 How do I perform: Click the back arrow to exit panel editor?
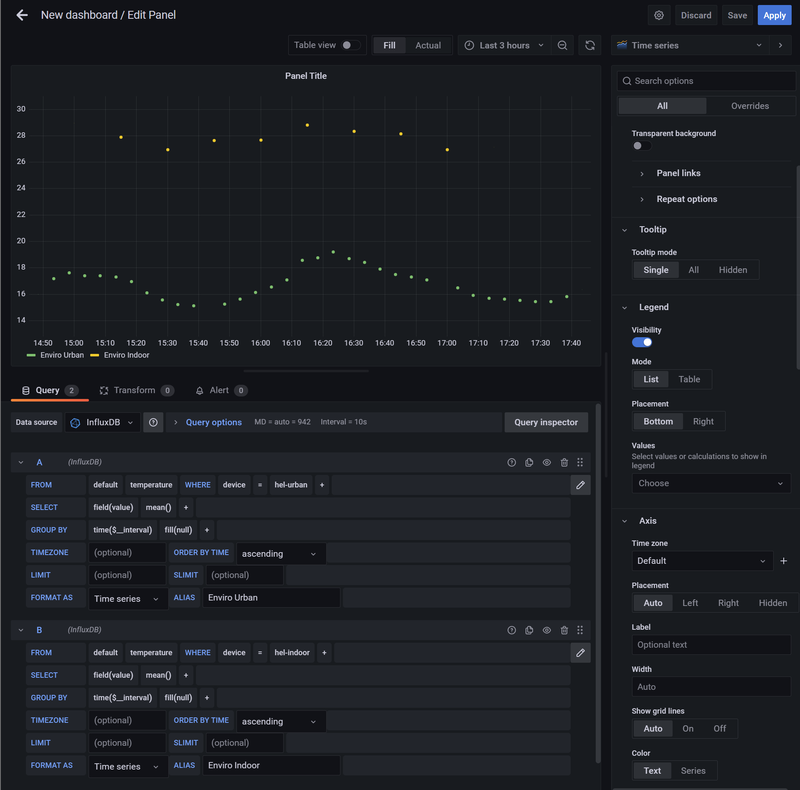22,15
